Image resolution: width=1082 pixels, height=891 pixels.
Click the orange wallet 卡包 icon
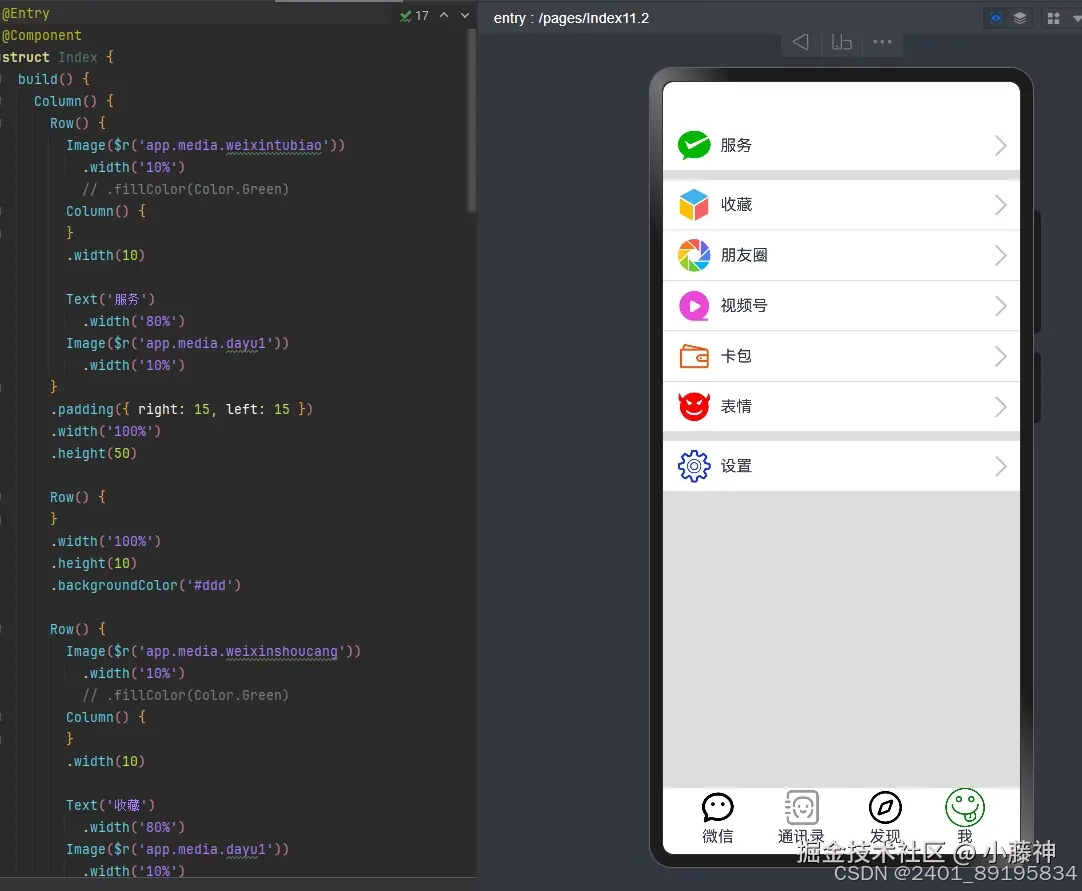point(694,356)
